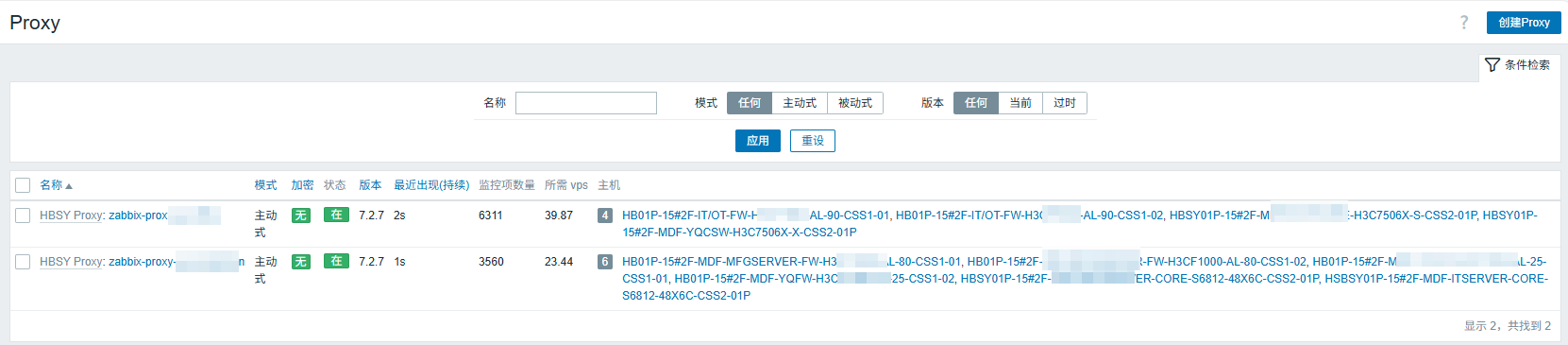
Task: Sort by 版本 column header
Action: click(370, 185)
